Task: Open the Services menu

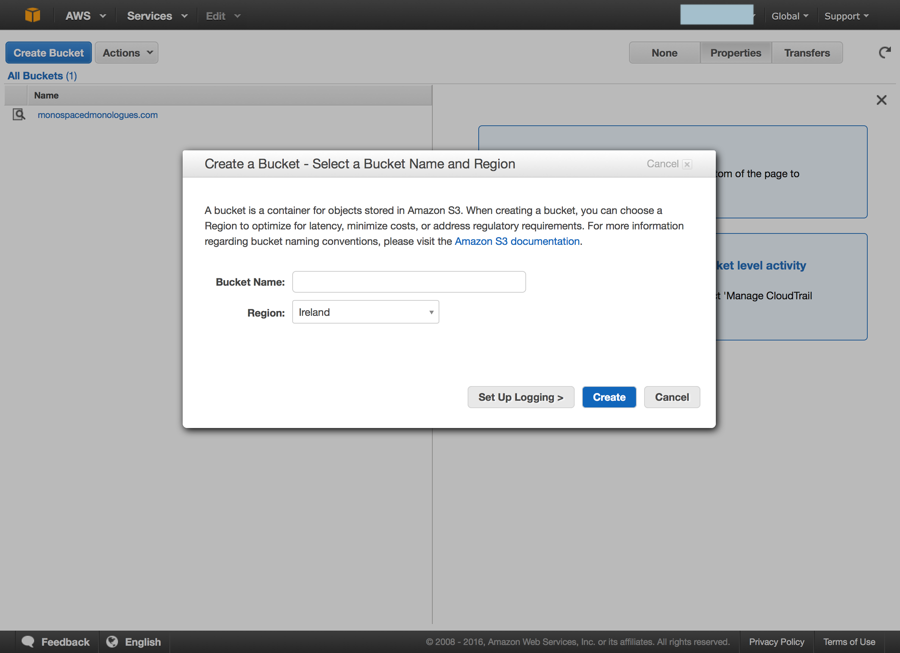Action: (157, 16)
